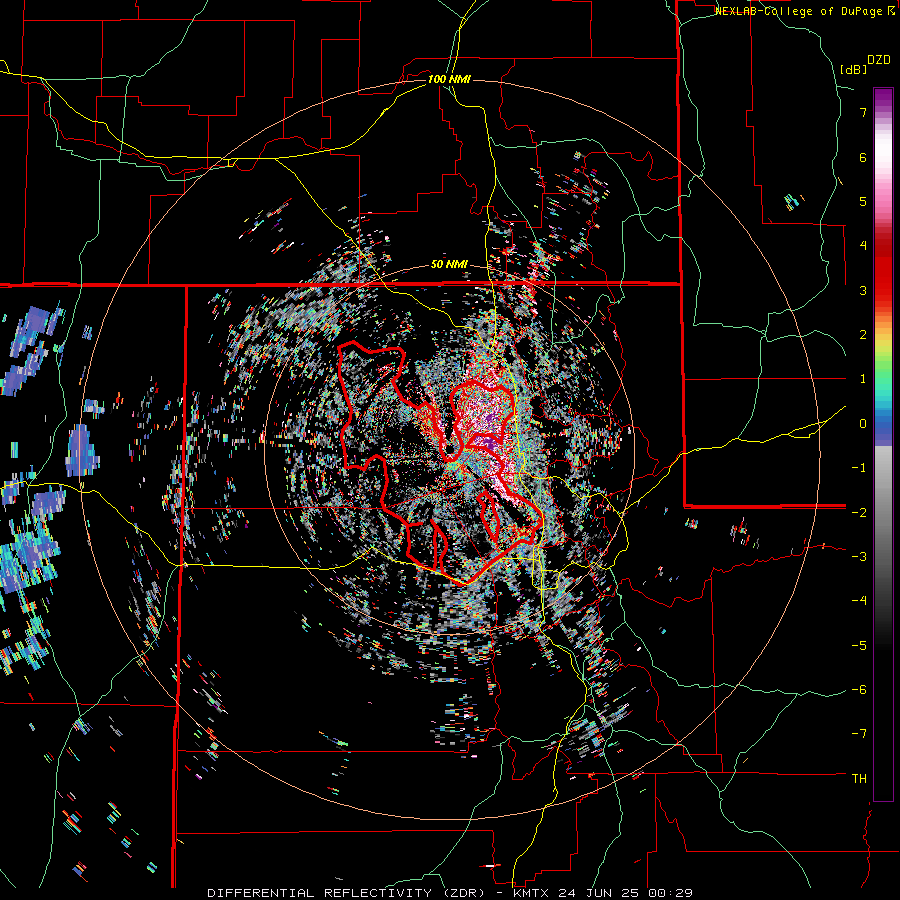The height and width of the screenshot is (900, 900).
Task: Click the -1 value on the colorbar scale
Action: point(859,468)
